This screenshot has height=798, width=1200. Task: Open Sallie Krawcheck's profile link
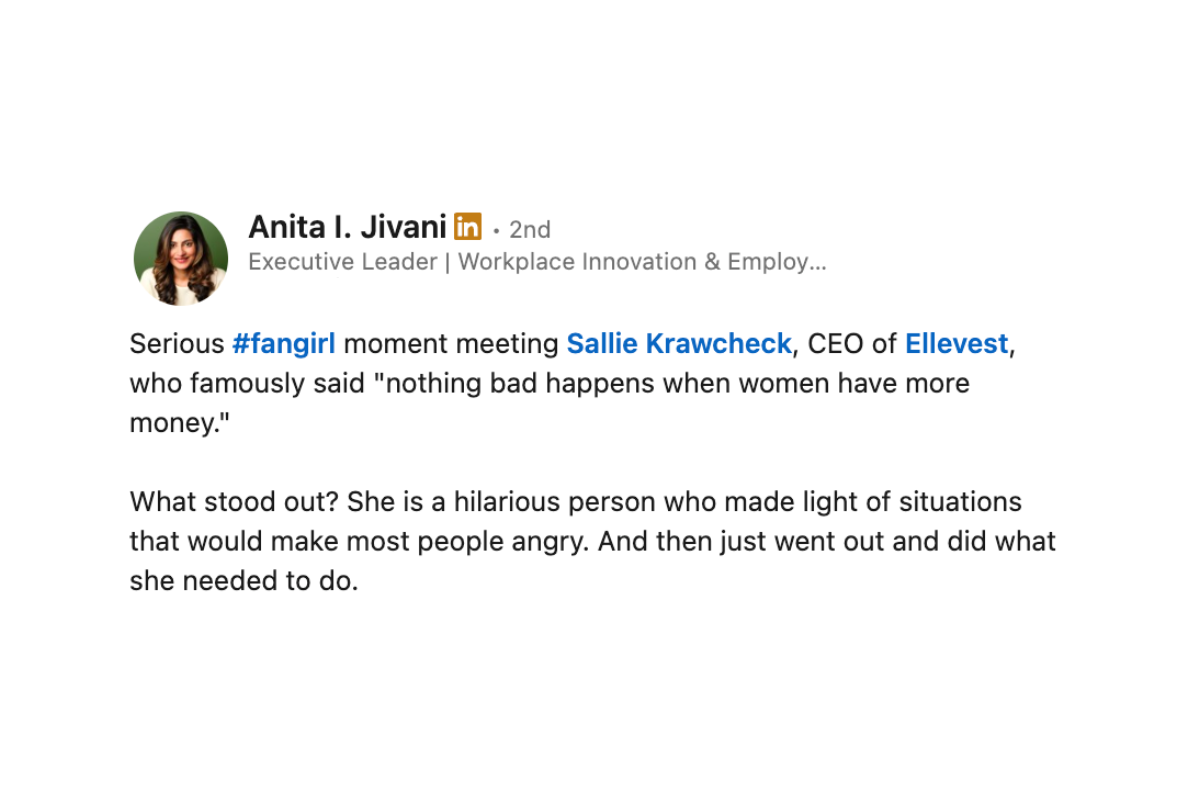[x=679, y=344]
